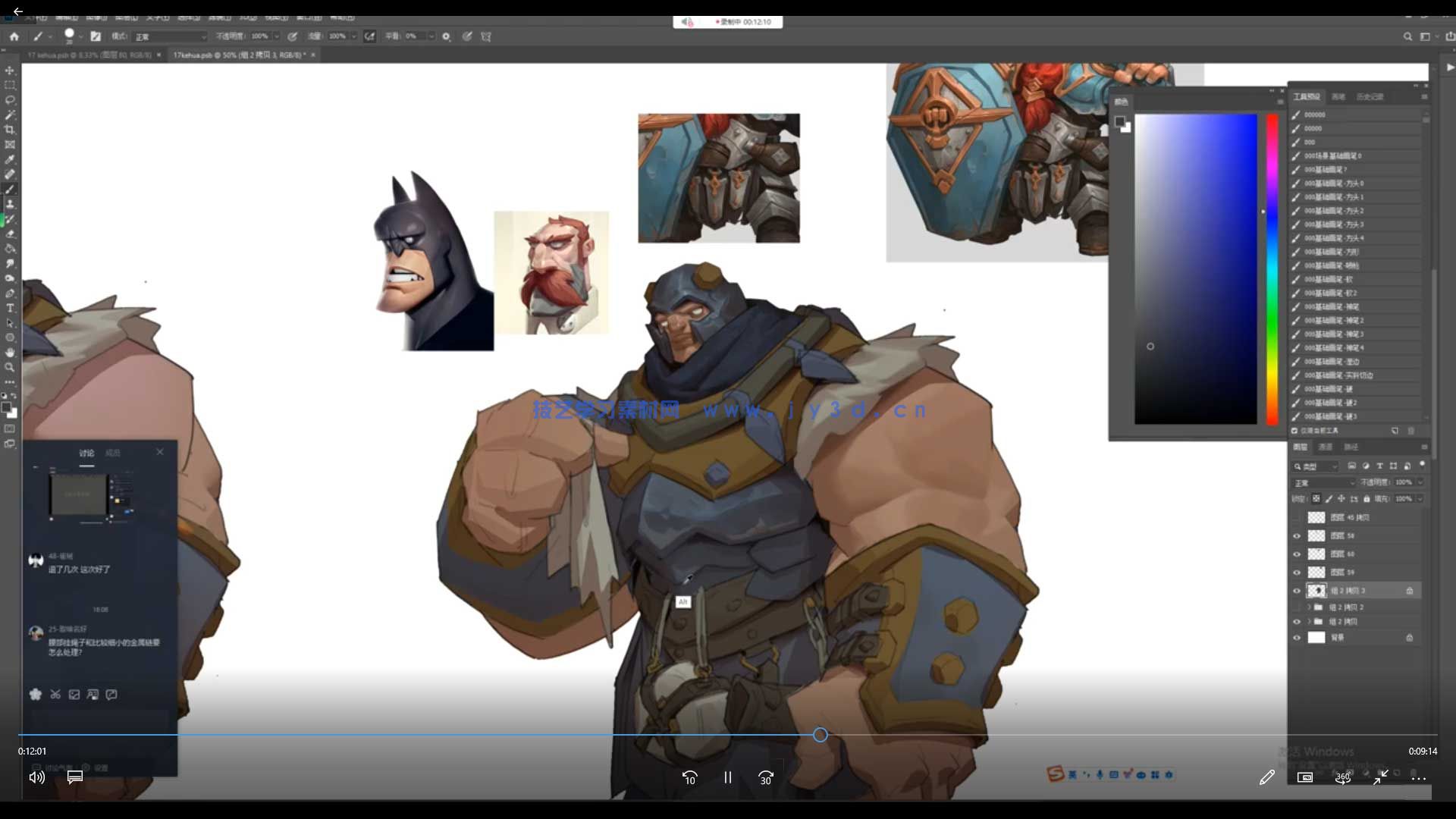The height and width of the screenshot is (819, 1456).
Task: Open the 工具预设 panel tab
Action: (1306, 96)
